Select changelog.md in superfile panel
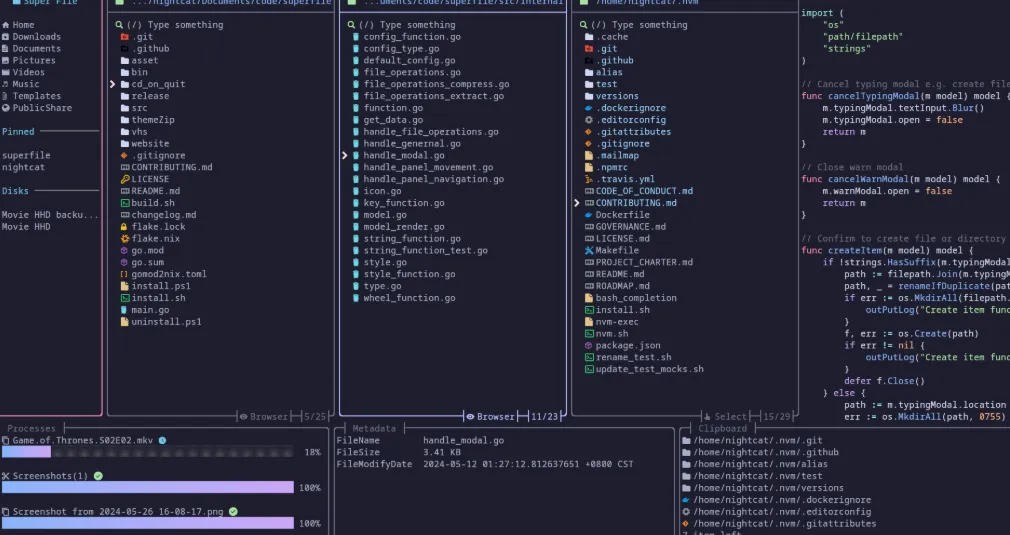1010x535 pixels. [164, 215]
